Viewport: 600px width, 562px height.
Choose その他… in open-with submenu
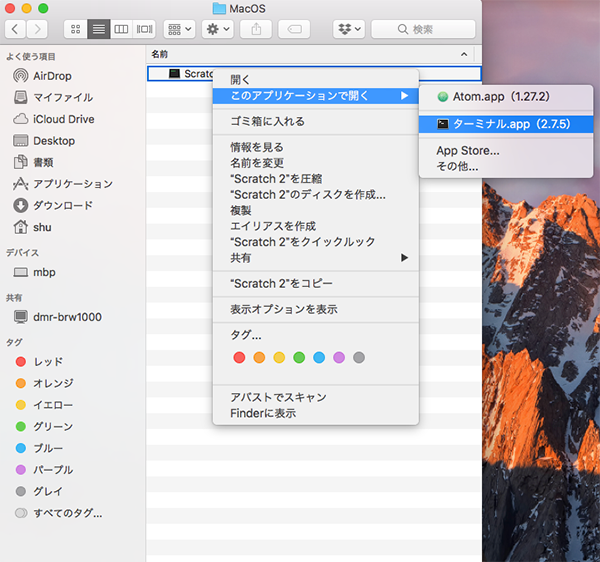pyautogui.click(x=506, y=166)
